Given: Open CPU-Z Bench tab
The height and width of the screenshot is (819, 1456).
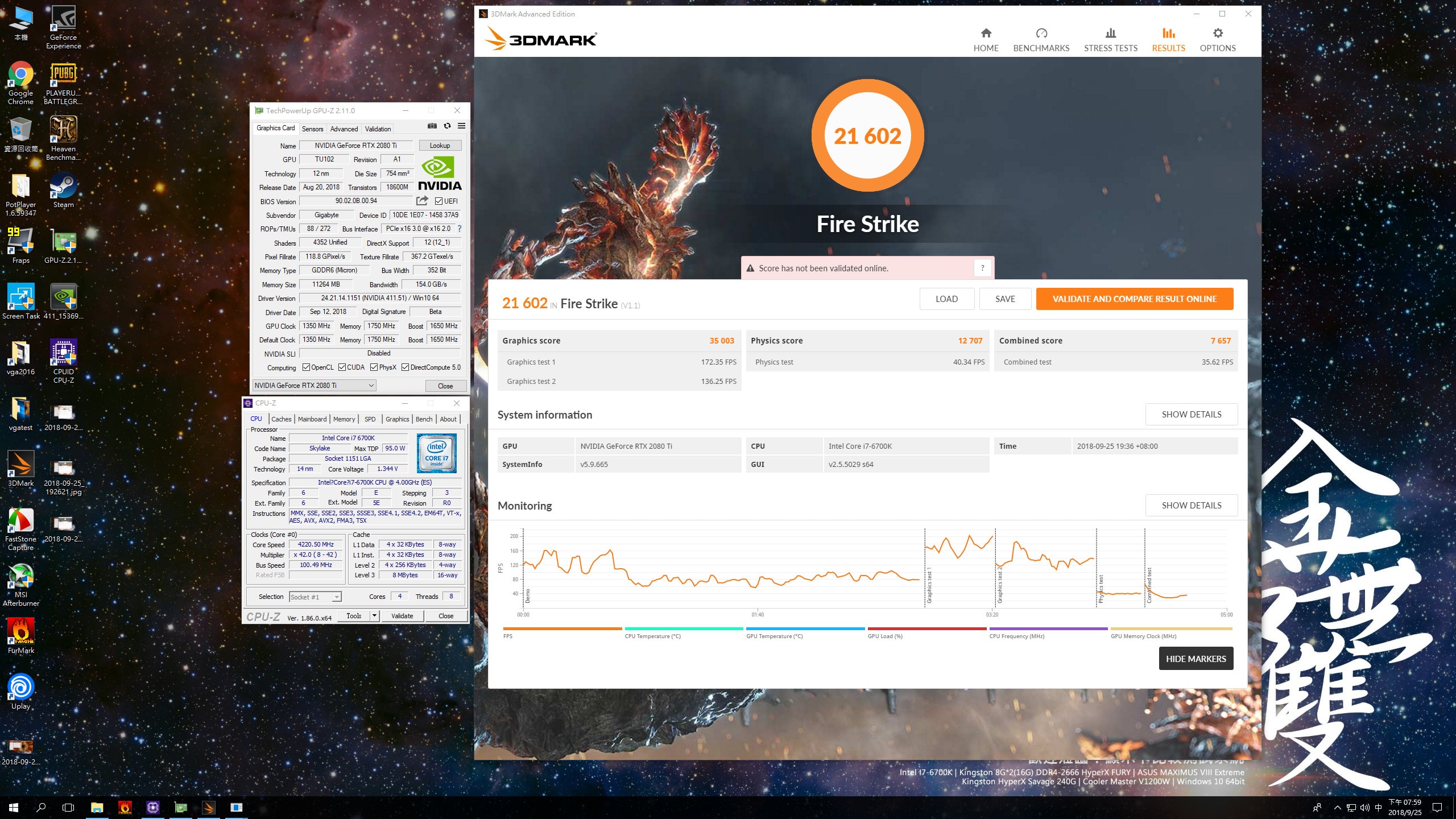Looking at the screenshot, I should pos(424,419).
